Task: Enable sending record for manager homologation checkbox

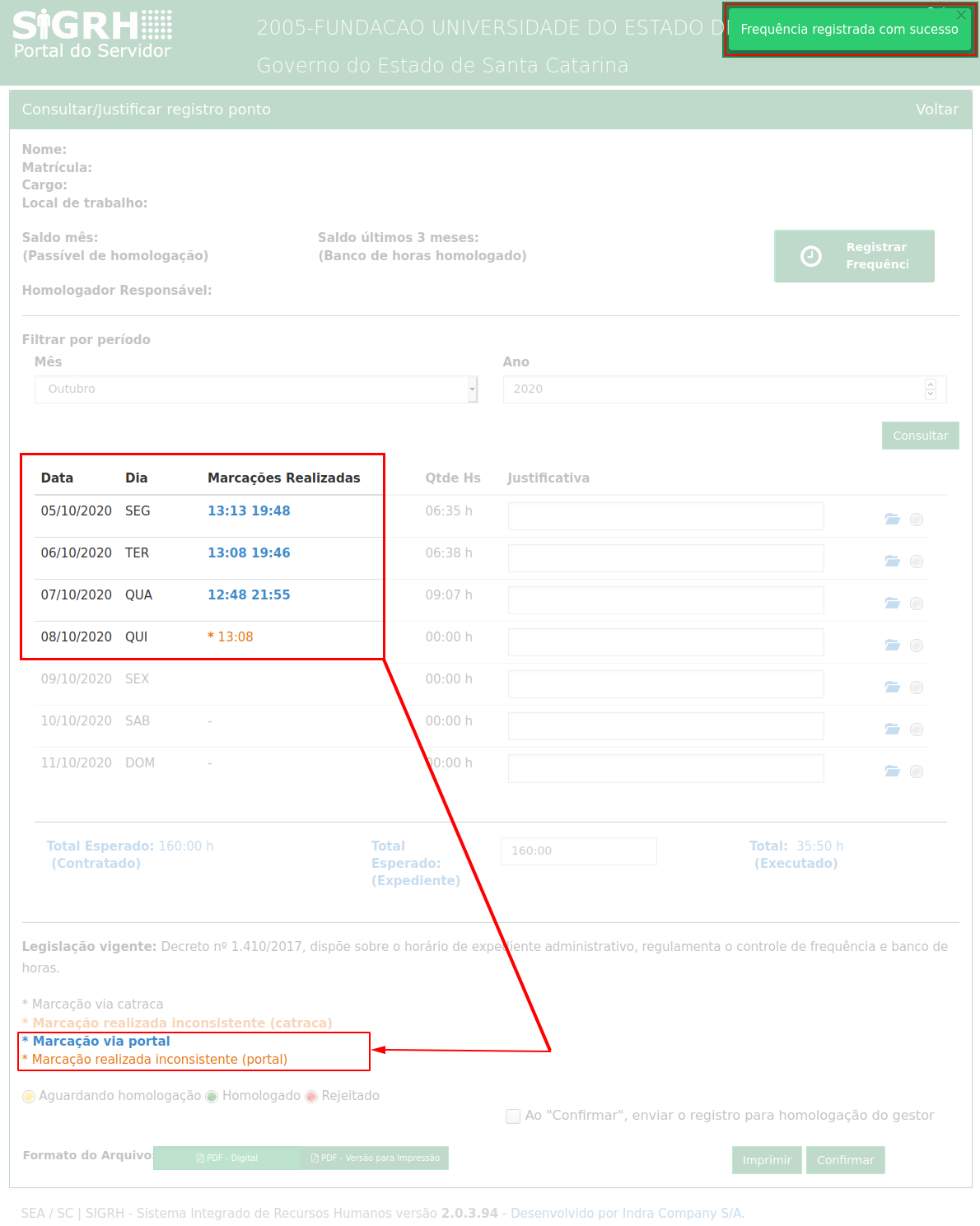Action: (513, 1116)
